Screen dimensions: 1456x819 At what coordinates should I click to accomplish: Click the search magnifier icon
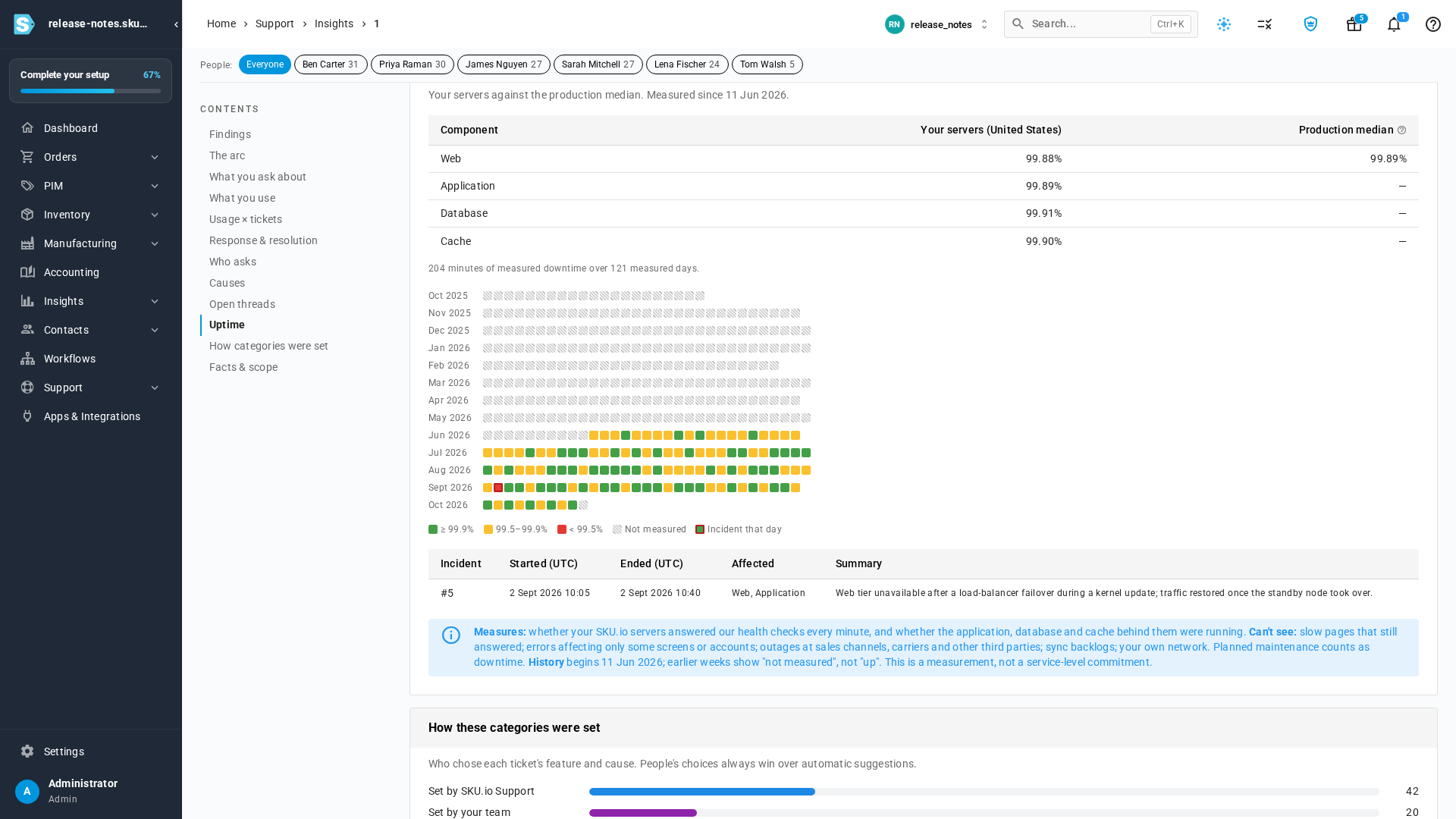point(1018,24)
